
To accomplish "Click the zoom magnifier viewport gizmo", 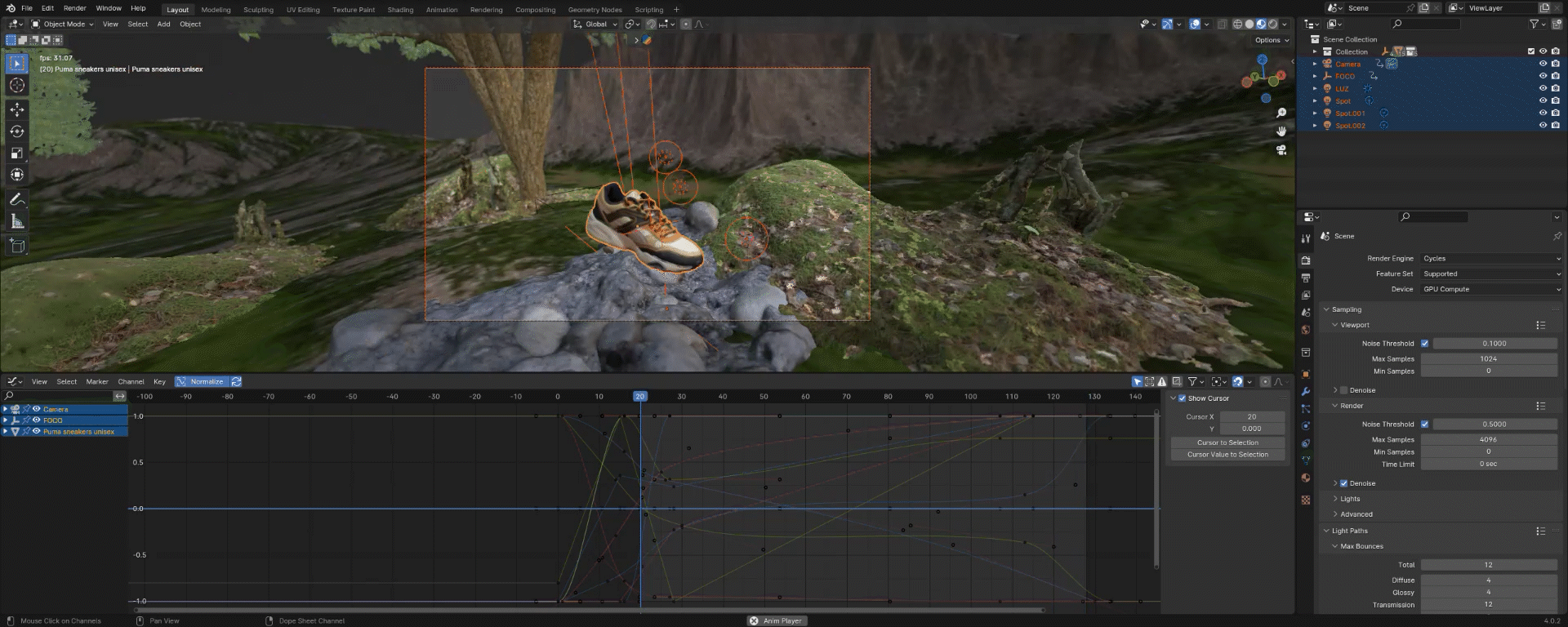I will (x=1281, y=113).
